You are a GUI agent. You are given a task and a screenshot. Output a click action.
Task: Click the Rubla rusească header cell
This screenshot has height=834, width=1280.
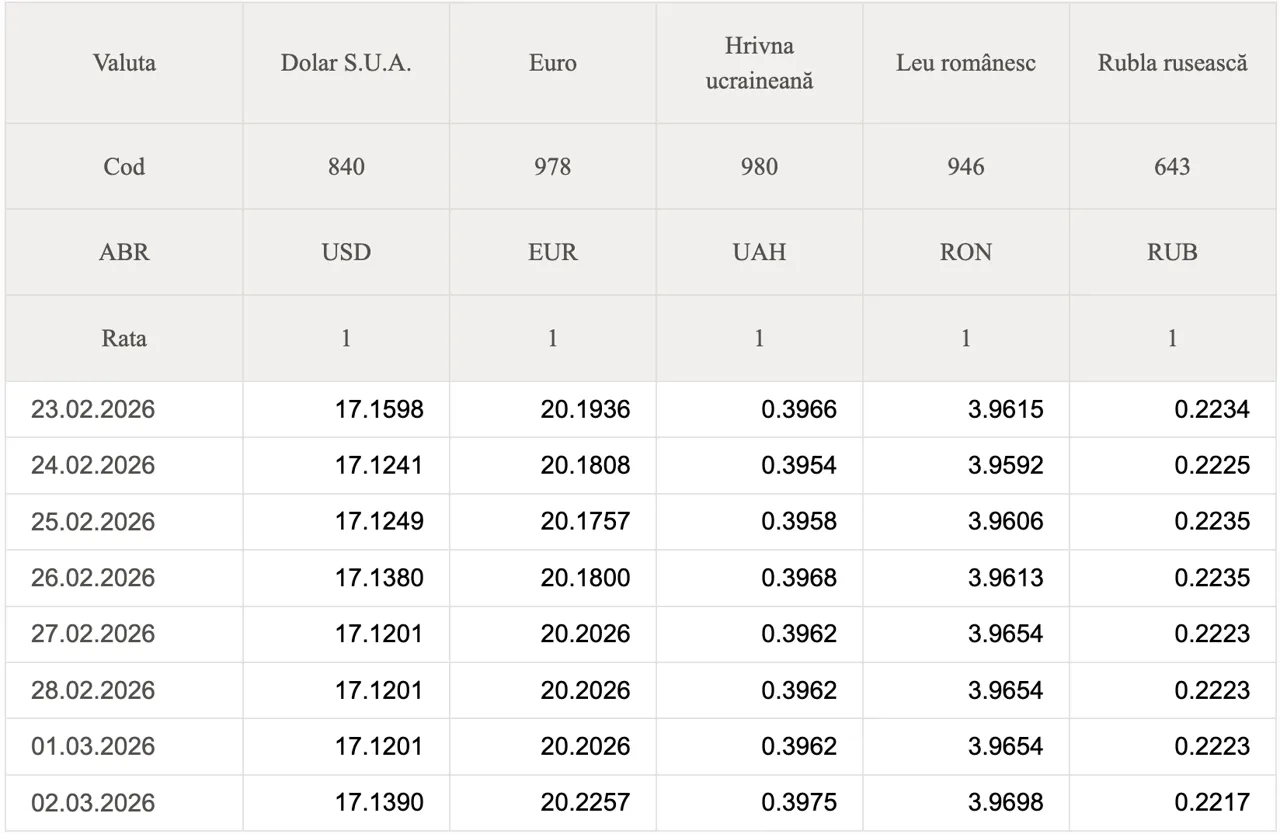coord(1172,63)
